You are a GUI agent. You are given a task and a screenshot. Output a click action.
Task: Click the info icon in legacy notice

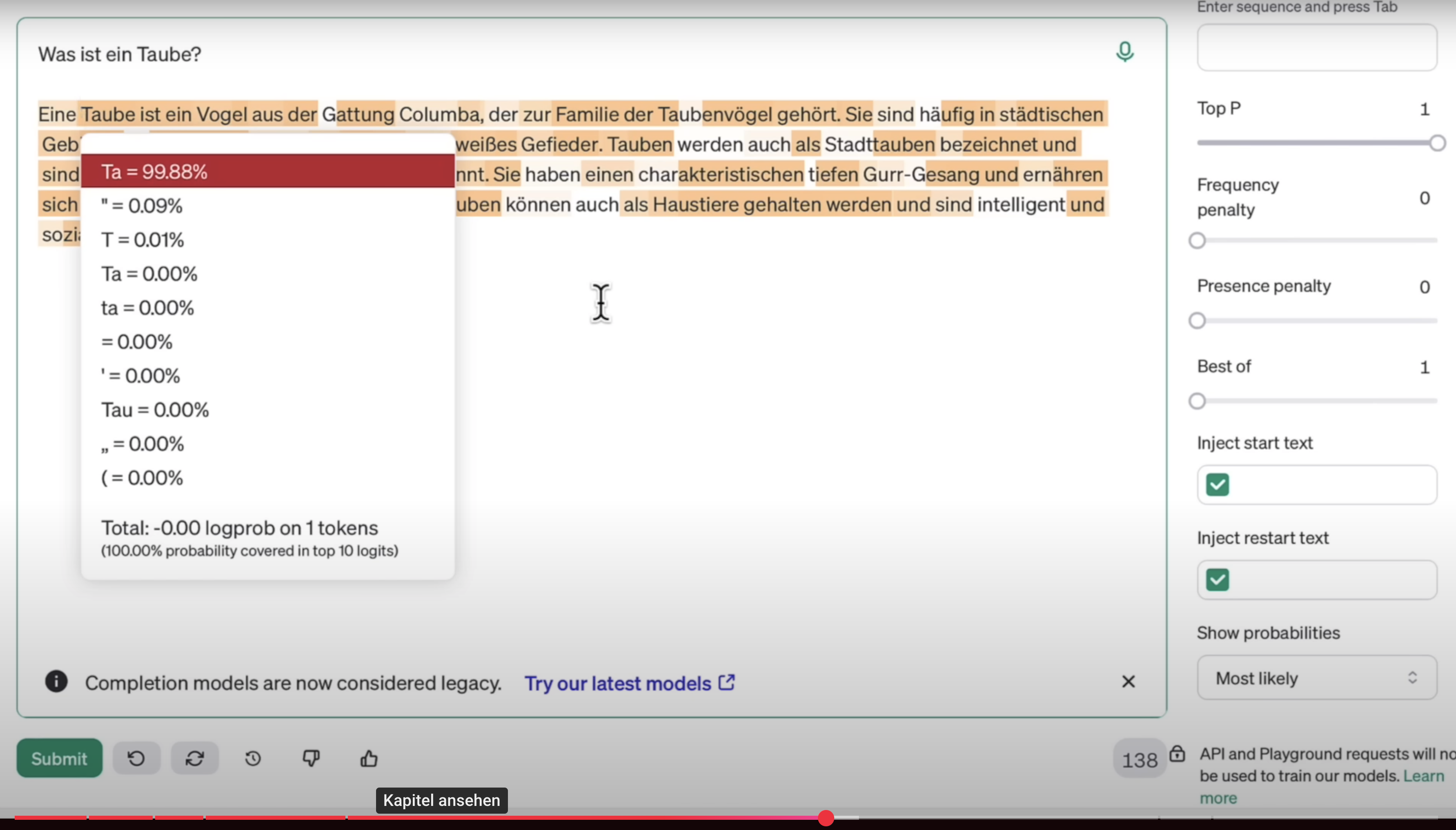[x=56, y=681]
